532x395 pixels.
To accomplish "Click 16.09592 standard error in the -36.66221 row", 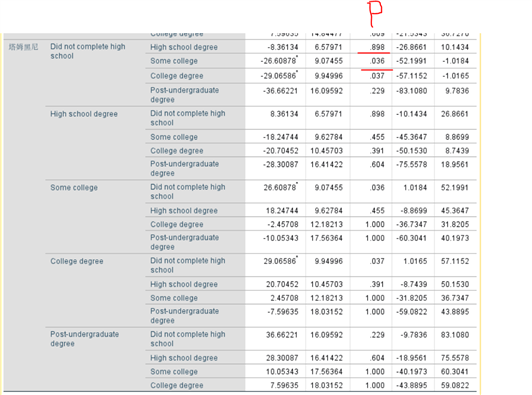I will (326, 91).
